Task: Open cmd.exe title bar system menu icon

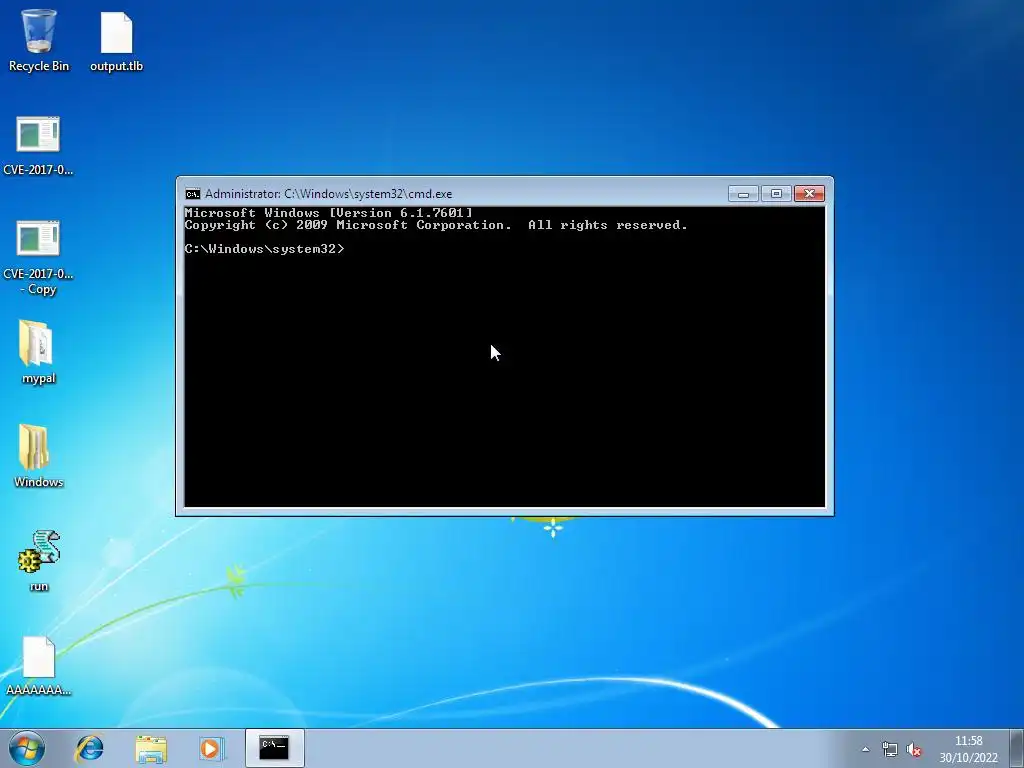Action: [193, 194]
